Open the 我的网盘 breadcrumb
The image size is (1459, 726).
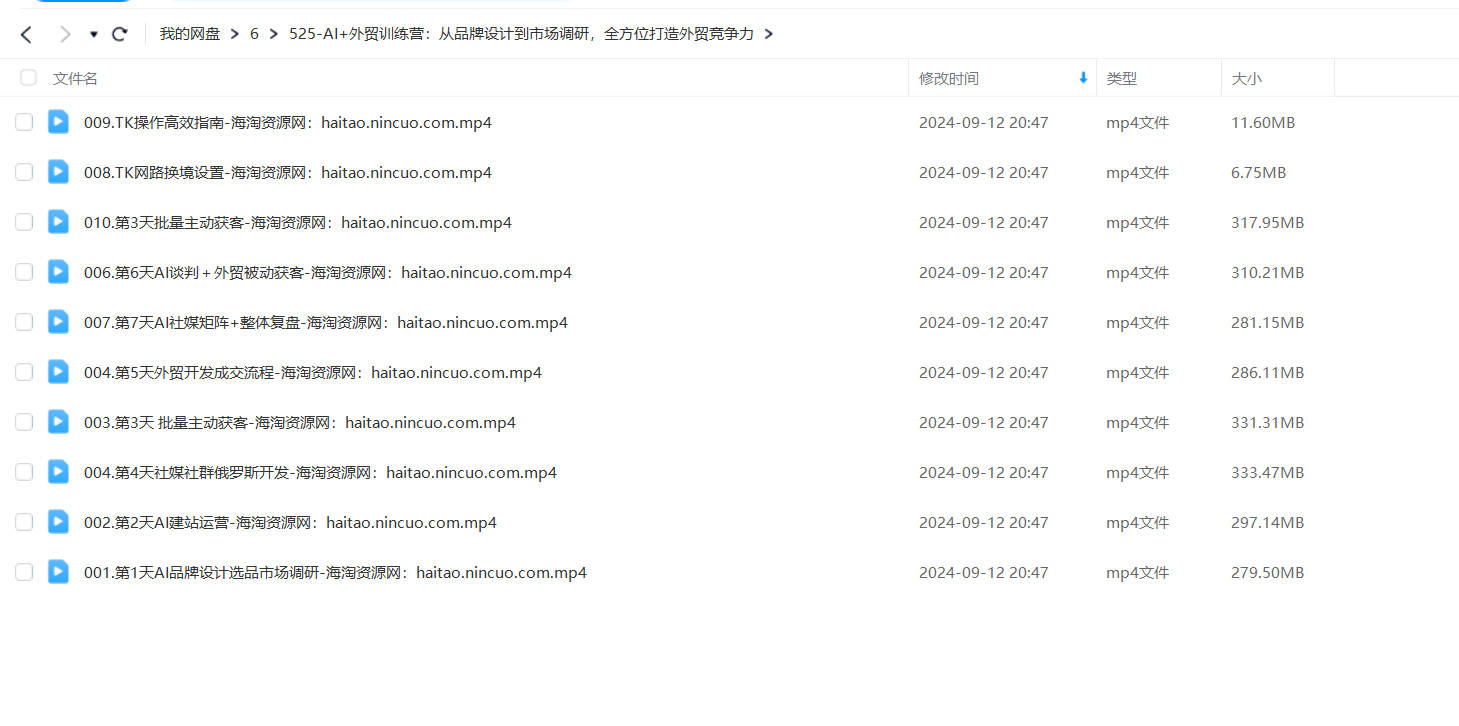(x=190, y=34)
